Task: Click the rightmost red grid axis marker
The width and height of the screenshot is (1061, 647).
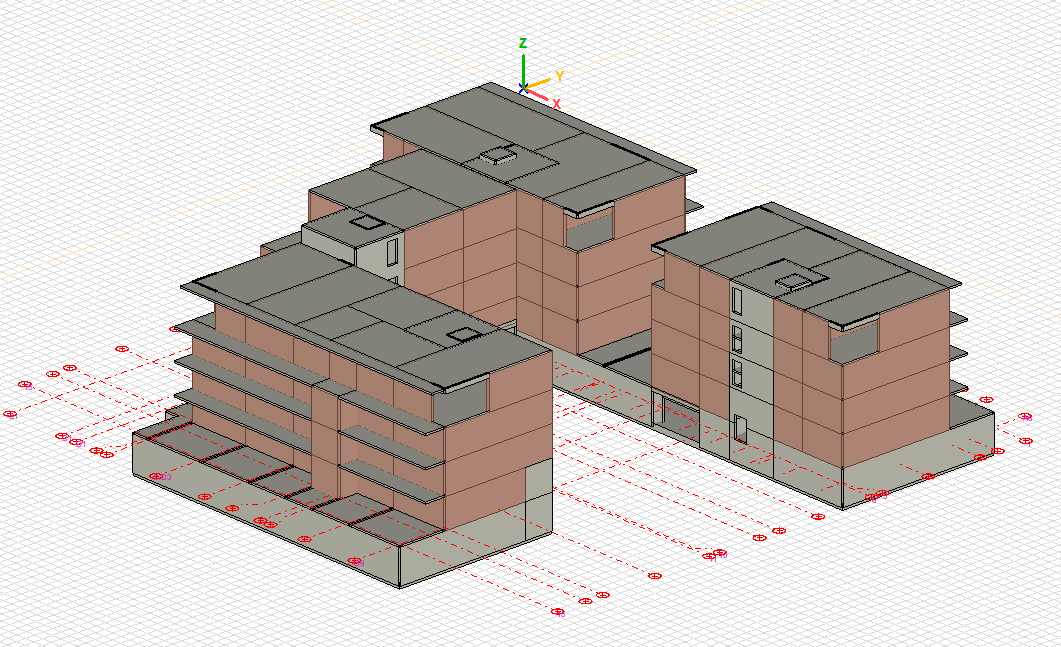Action: coord(1025,416)
